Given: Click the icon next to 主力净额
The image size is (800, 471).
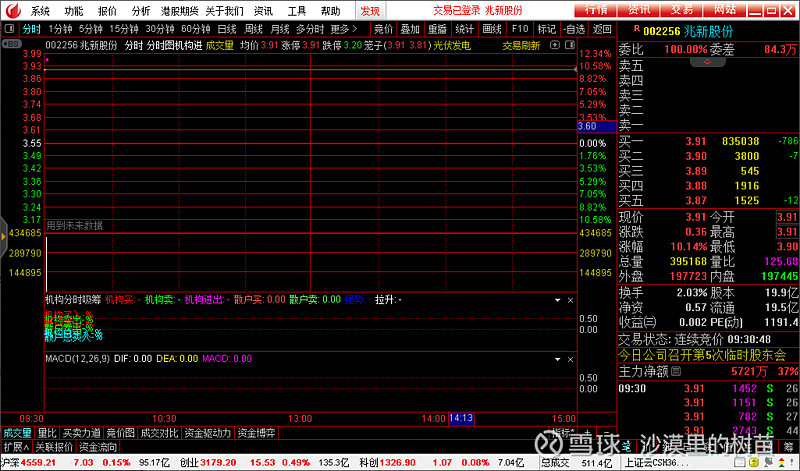Looking at the screenshot, I should point(676,371).
